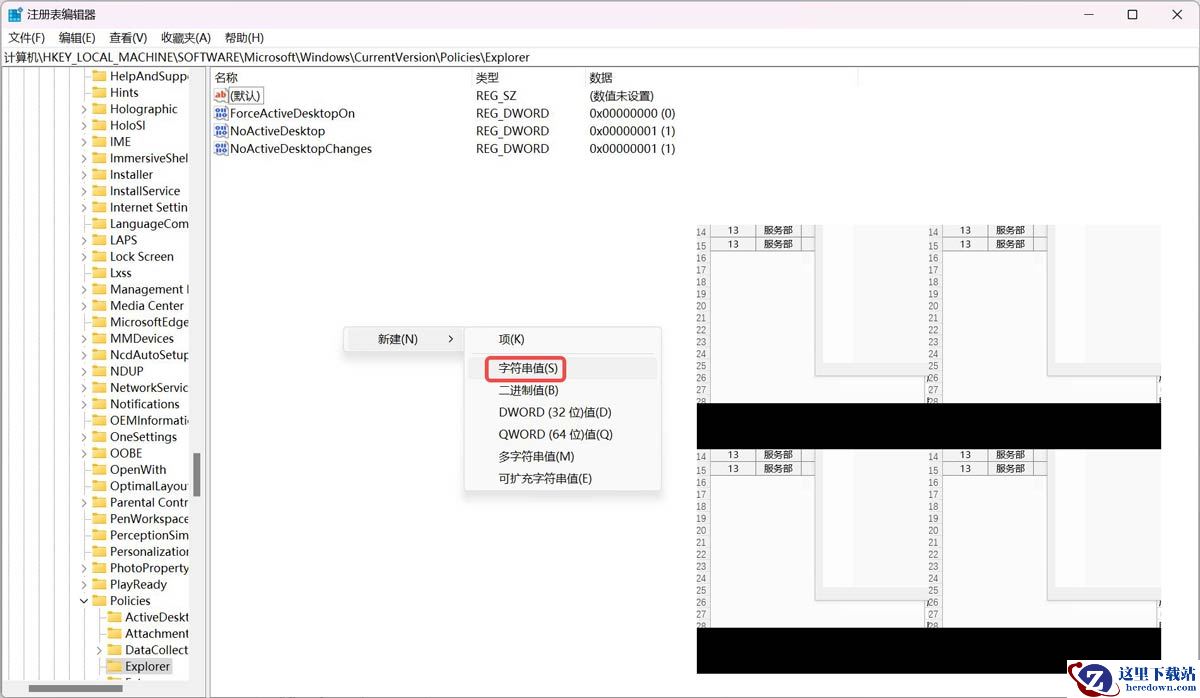Click the Holographic folder icon

[99, 109]
